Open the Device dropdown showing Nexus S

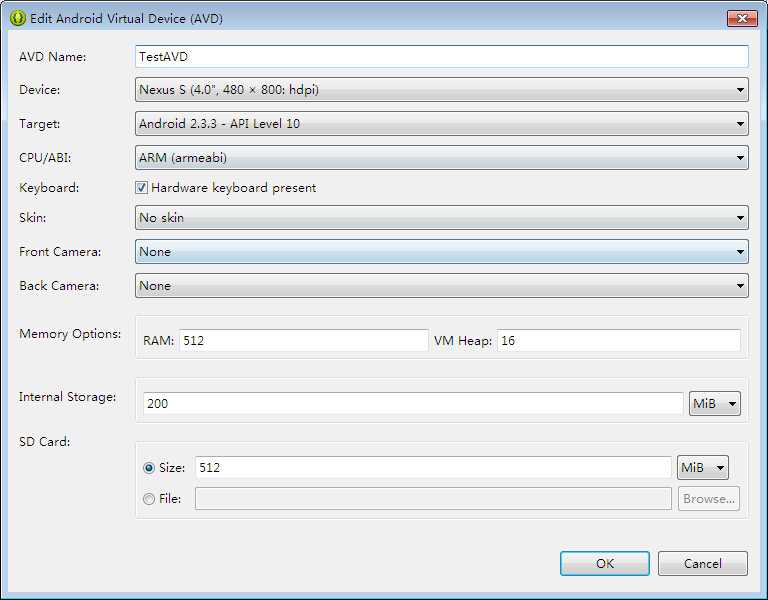(441, 90)
